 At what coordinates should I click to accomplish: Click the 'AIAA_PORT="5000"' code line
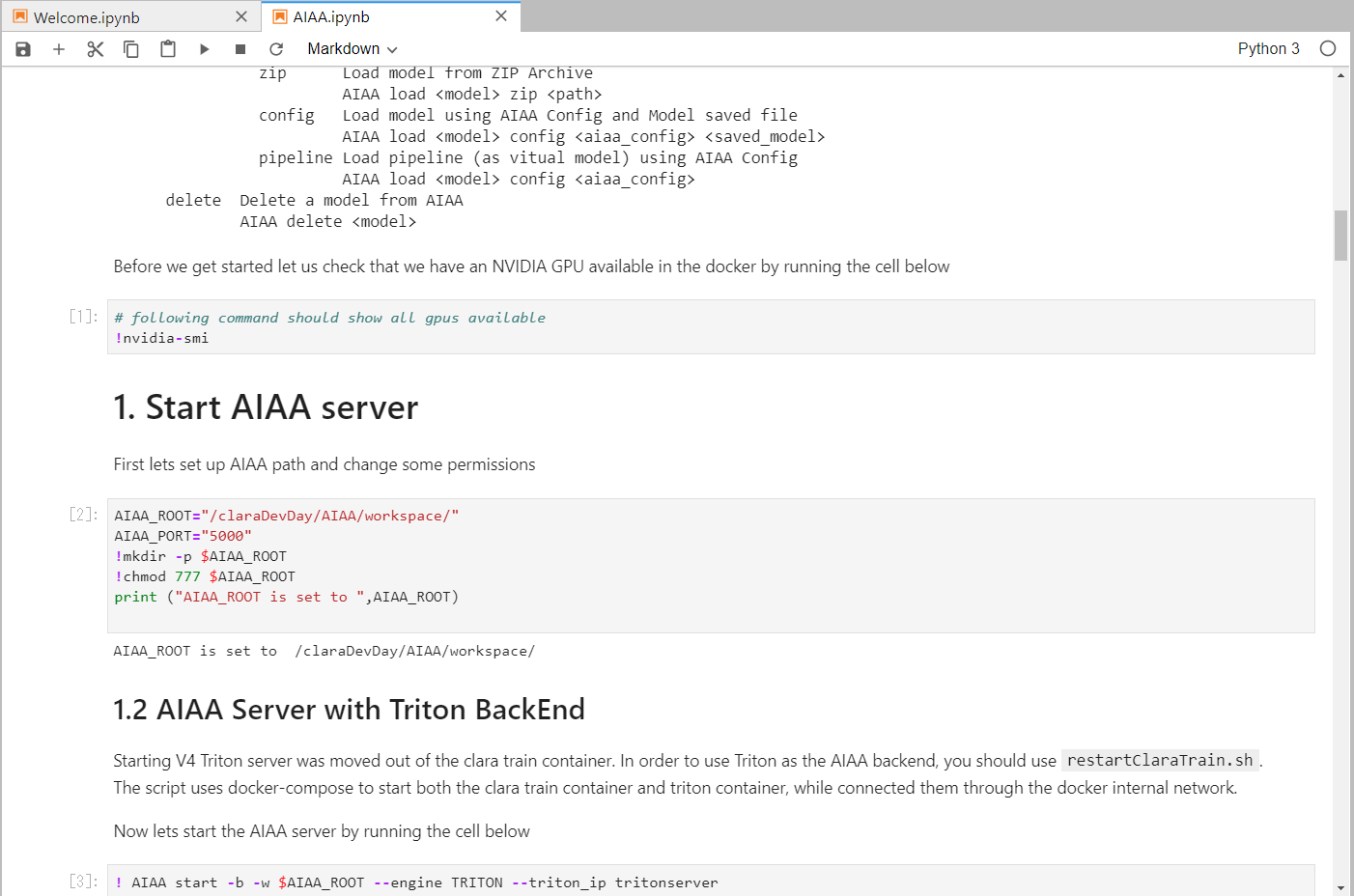click(183, 536)
